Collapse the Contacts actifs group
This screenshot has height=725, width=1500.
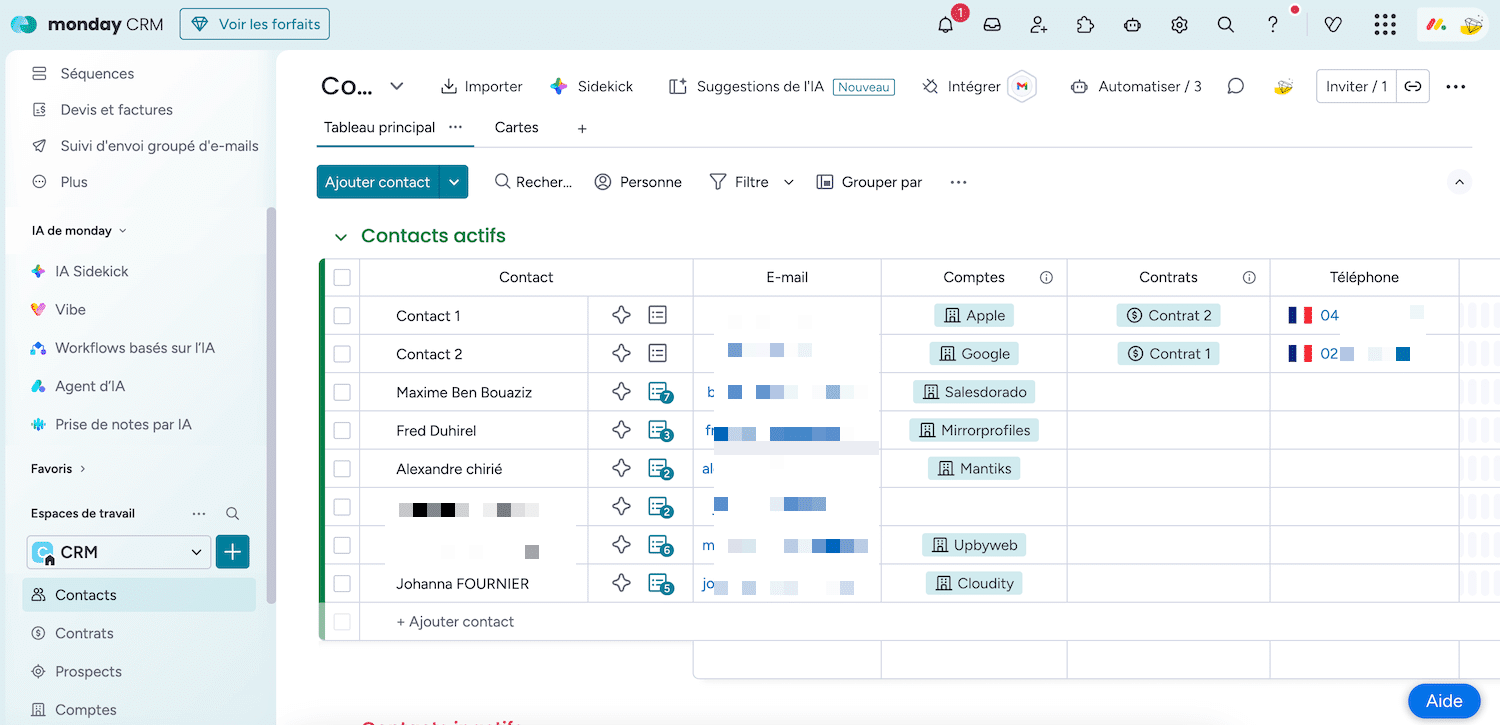pyautogui.click(x=341, y=237)
